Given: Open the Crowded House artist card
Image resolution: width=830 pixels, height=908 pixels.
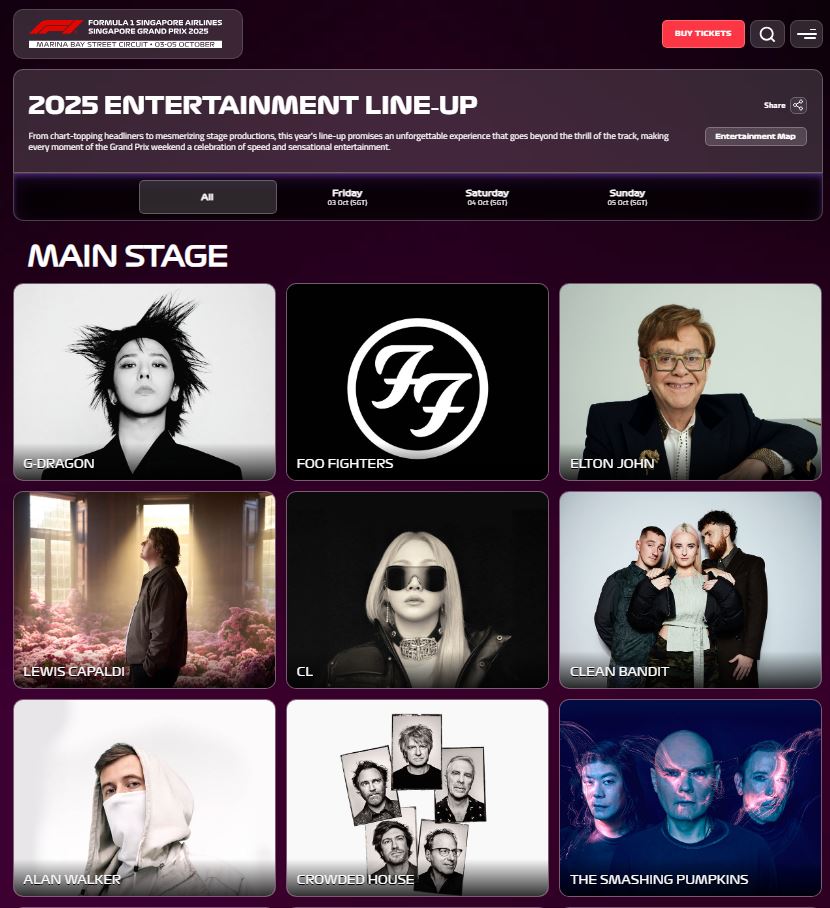Looking at the screenshot, I should pyautogui.click(x=417, y=798).
